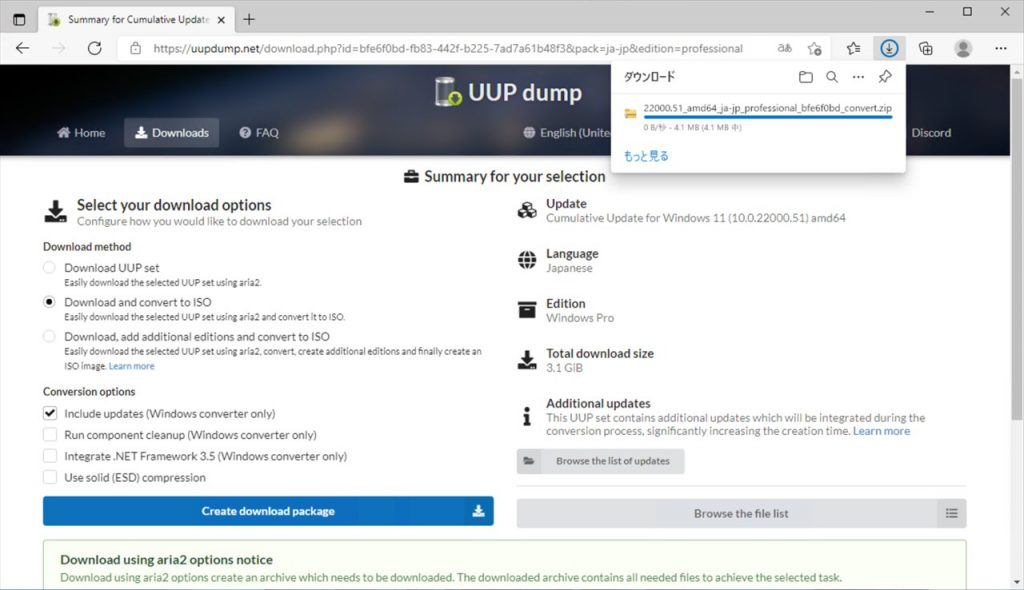Enable Run component cleanup checkbox
The height and width of the screenshot is (590, 1024).
(50, 434)
